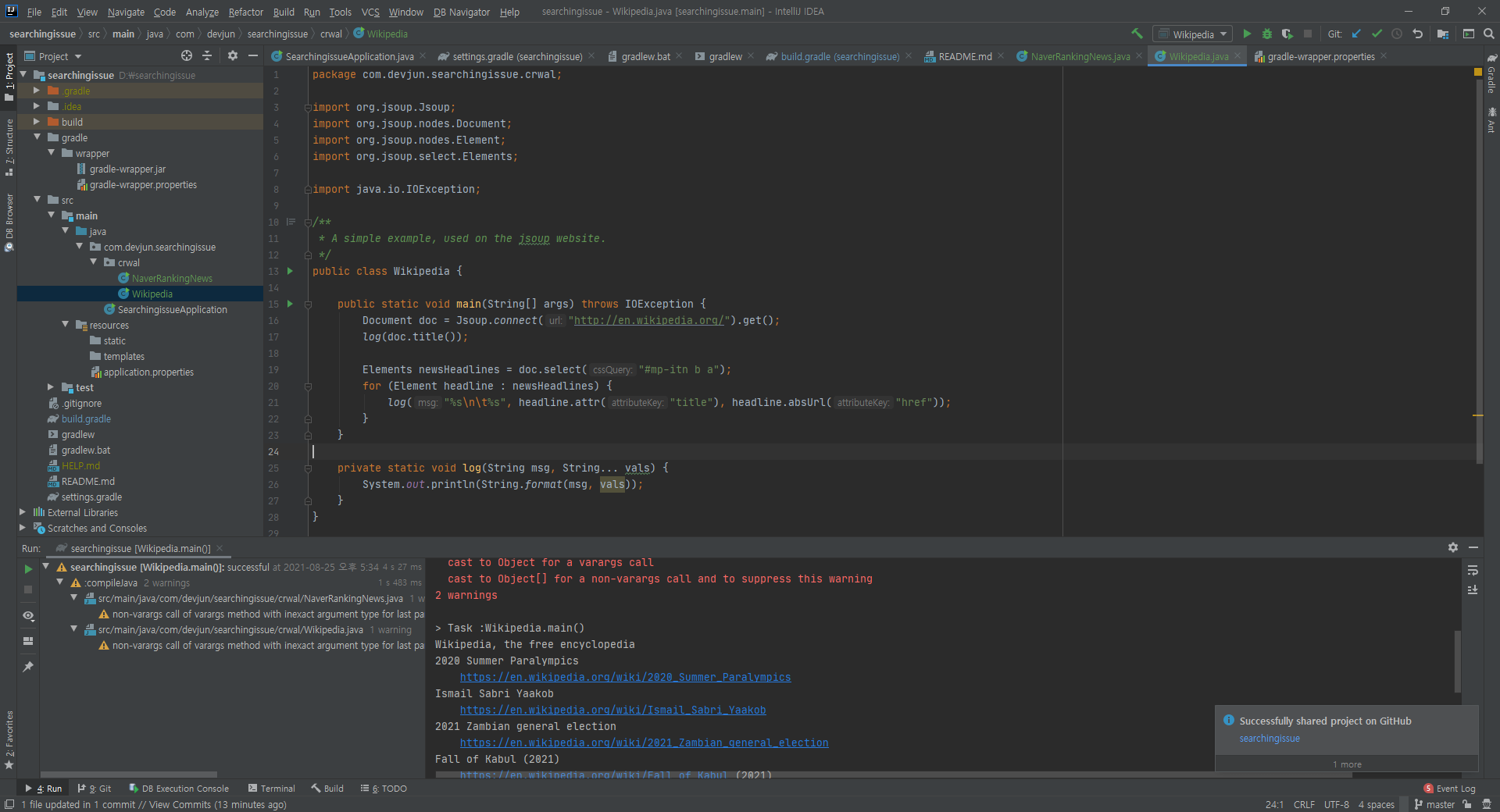Collapse the gradle folder in the tree
This screenshot has height=812, width=1500.
pos(36,137)
